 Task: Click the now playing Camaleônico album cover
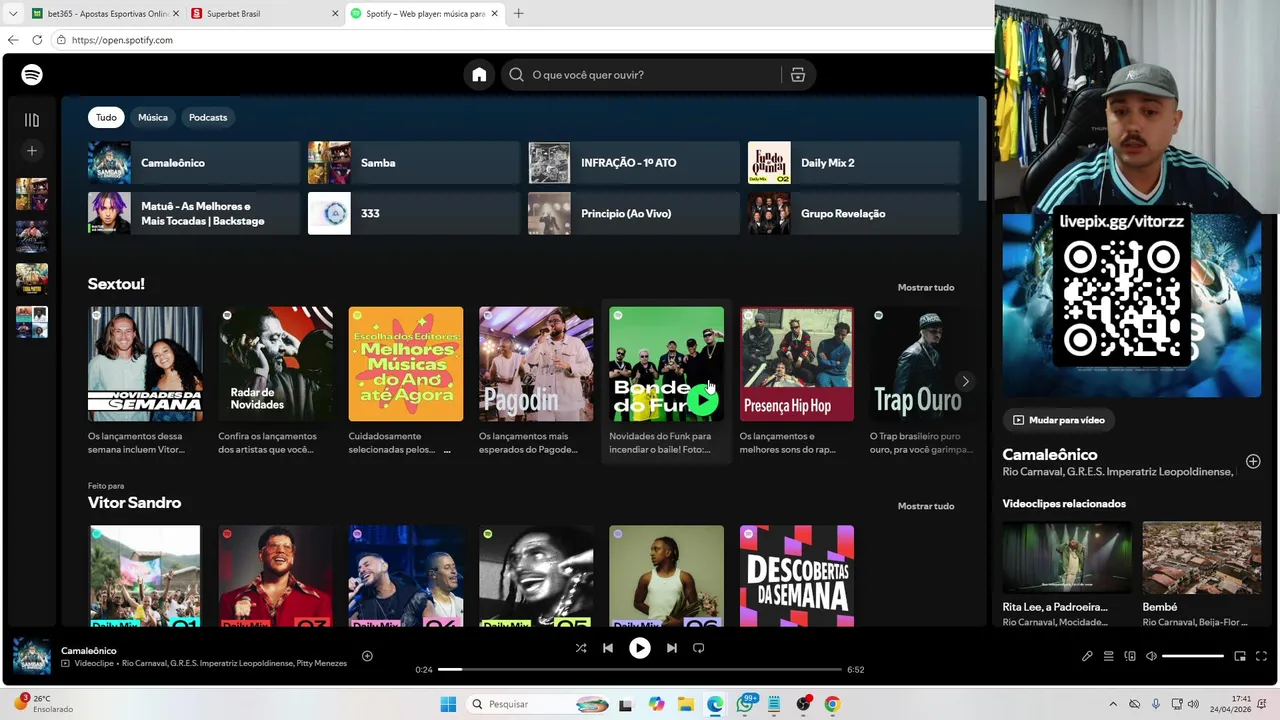[32, 657]
